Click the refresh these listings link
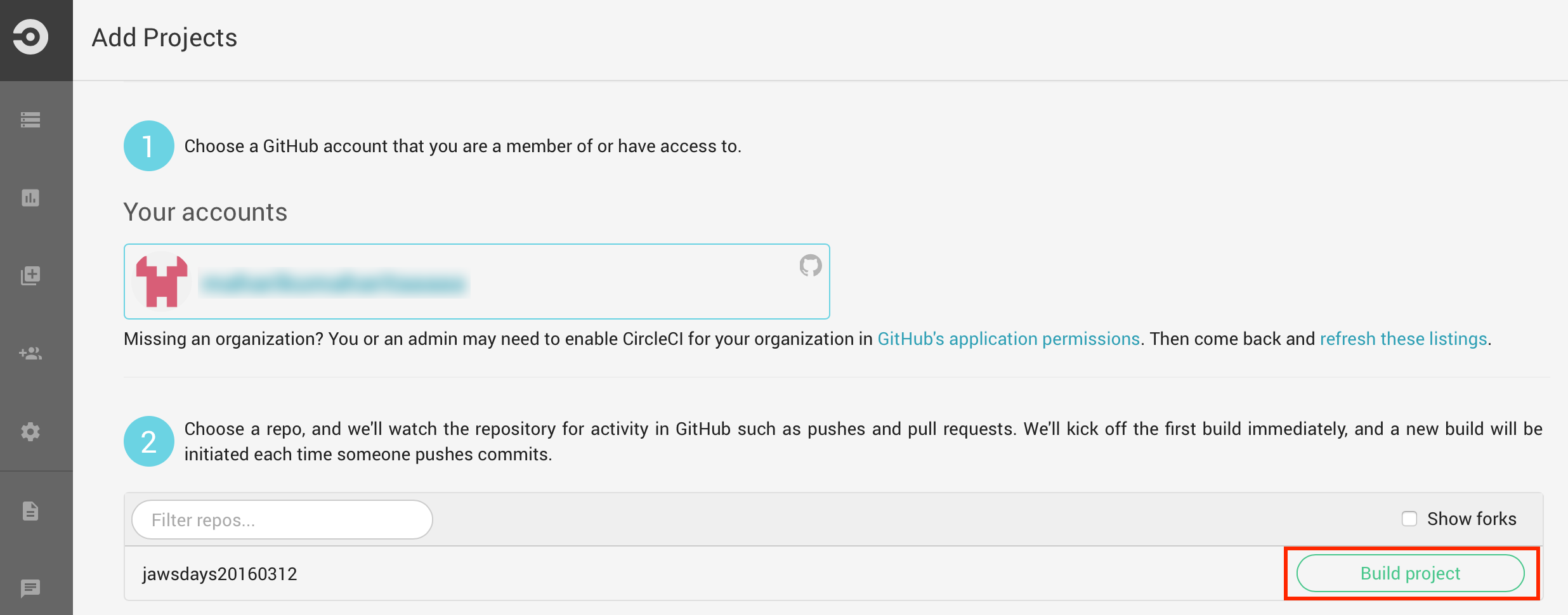The height and width of the screenshot is (615, 1568). click(x=1403, y=339)
